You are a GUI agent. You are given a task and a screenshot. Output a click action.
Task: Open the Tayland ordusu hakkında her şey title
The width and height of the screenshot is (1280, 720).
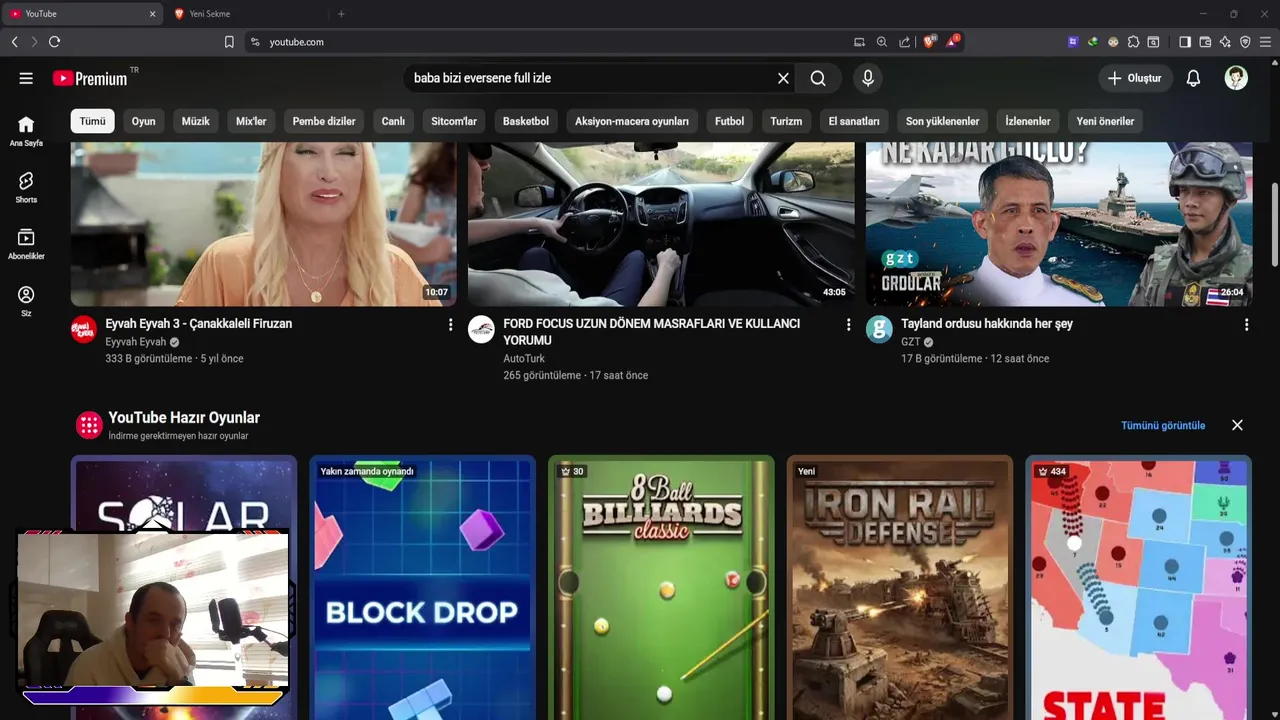987,324
